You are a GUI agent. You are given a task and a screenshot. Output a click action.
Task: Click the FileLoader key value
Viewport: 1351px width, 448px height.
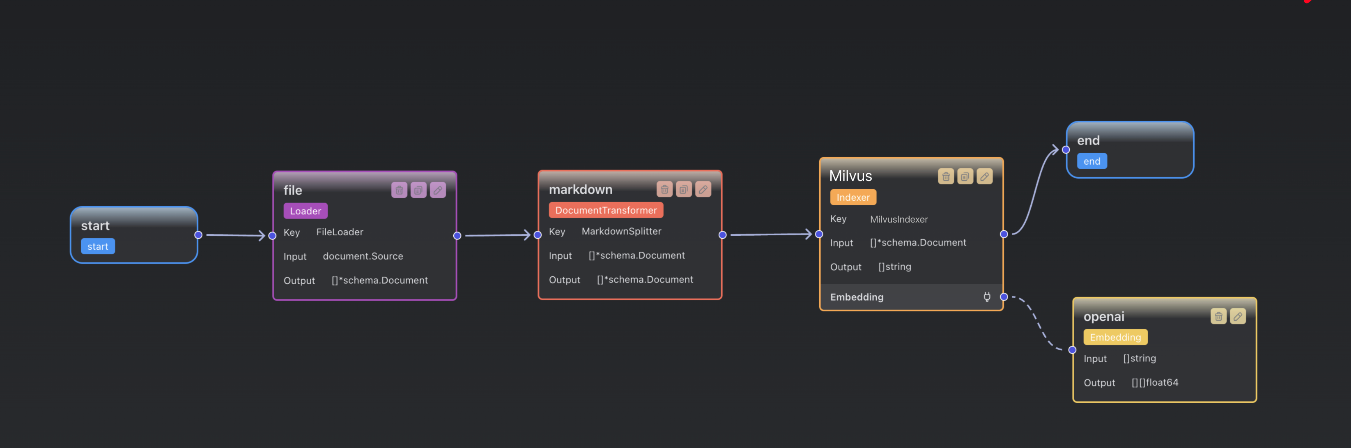tap(340, 232)
